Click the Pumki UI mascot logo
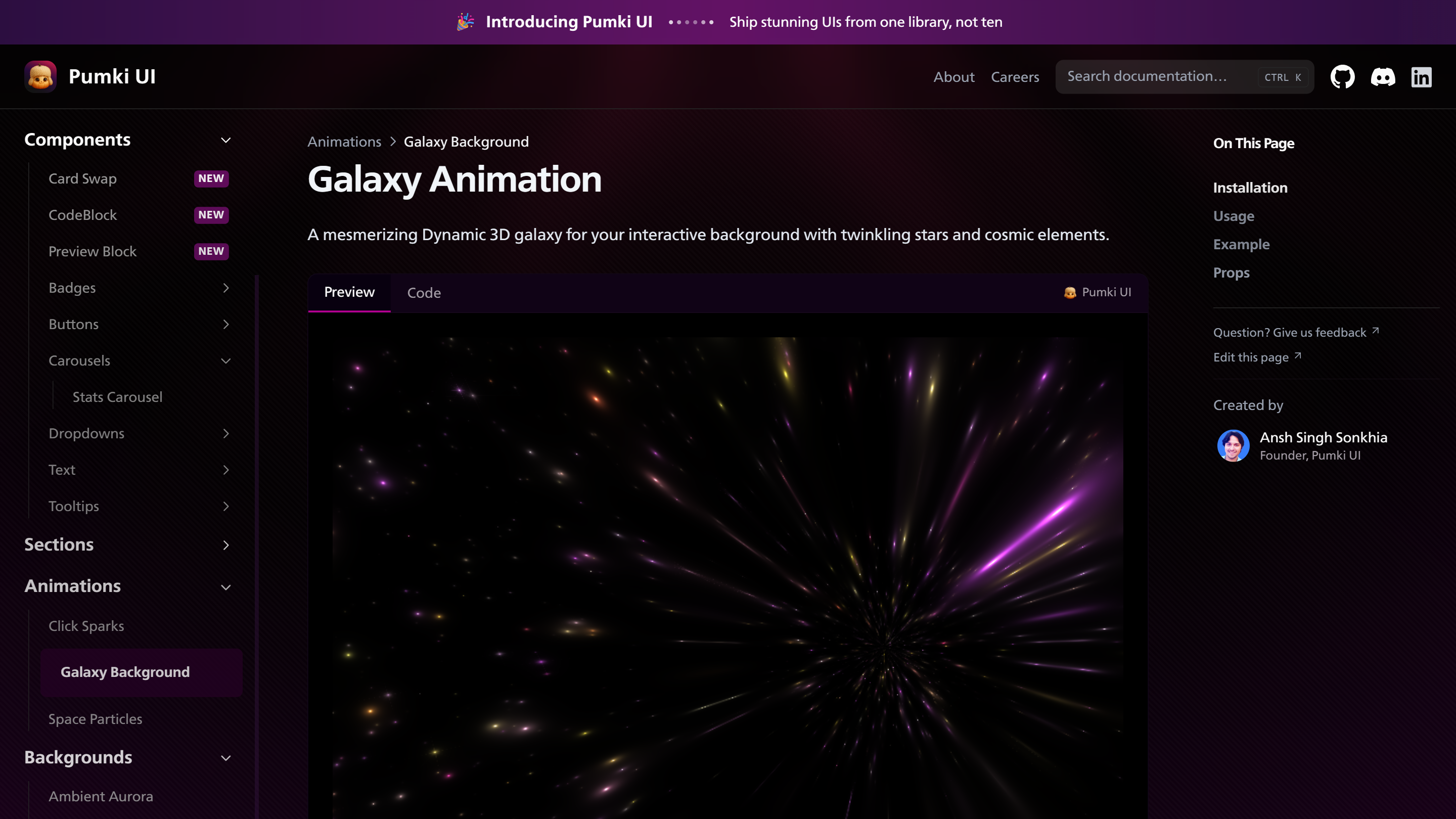 (40, 76)
